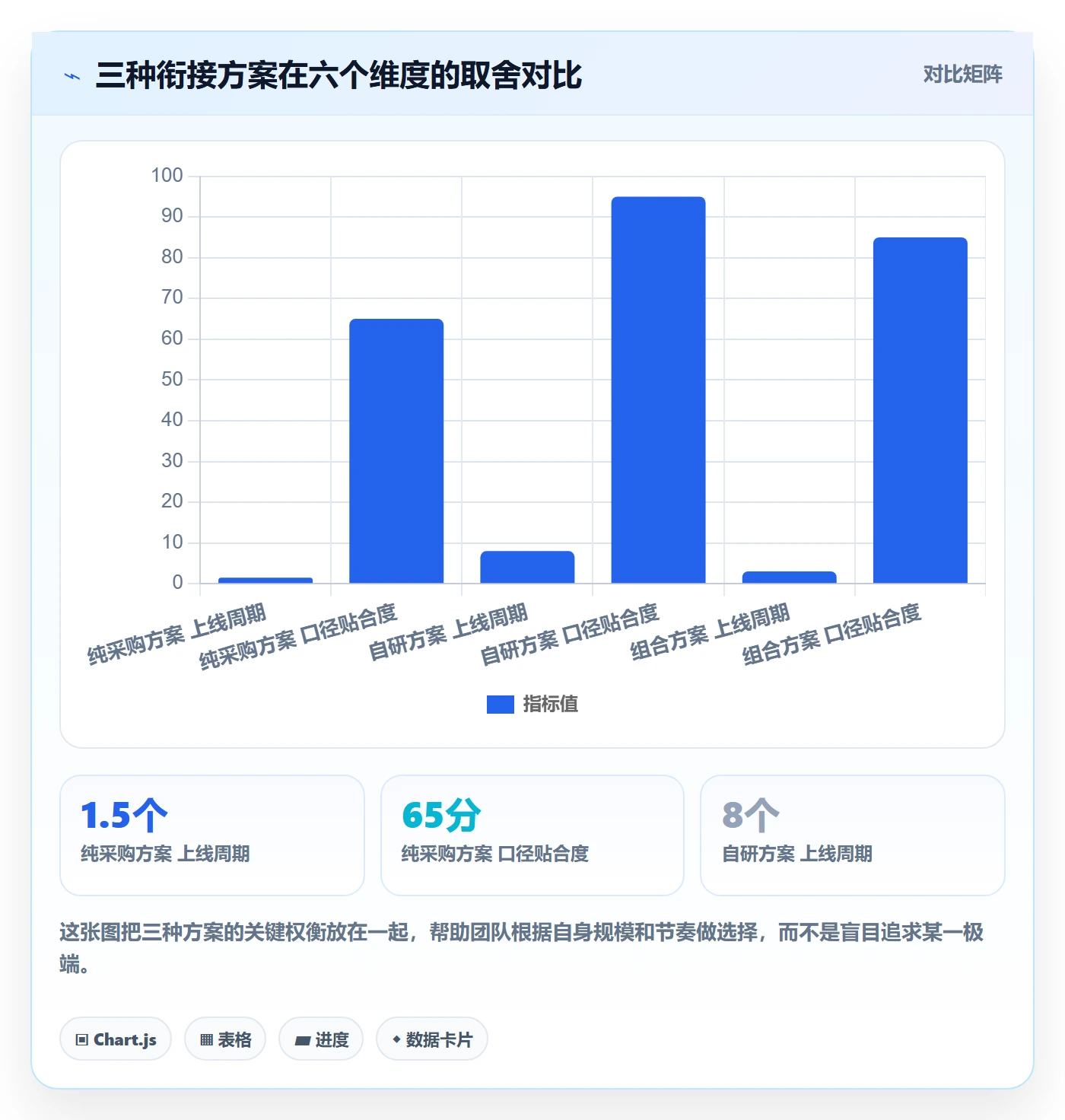Click the x-axis label 组合方案 口径贴合度

tap(831, 635)
